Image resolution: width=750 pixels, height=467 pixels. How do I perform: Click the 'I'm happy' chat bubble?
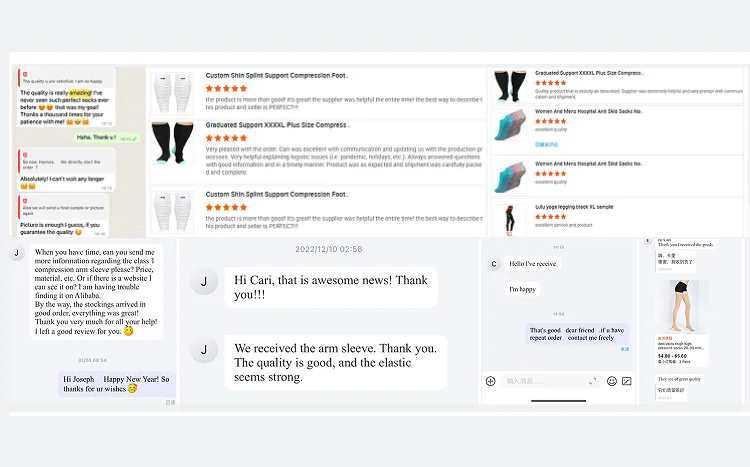coord(522,289)
